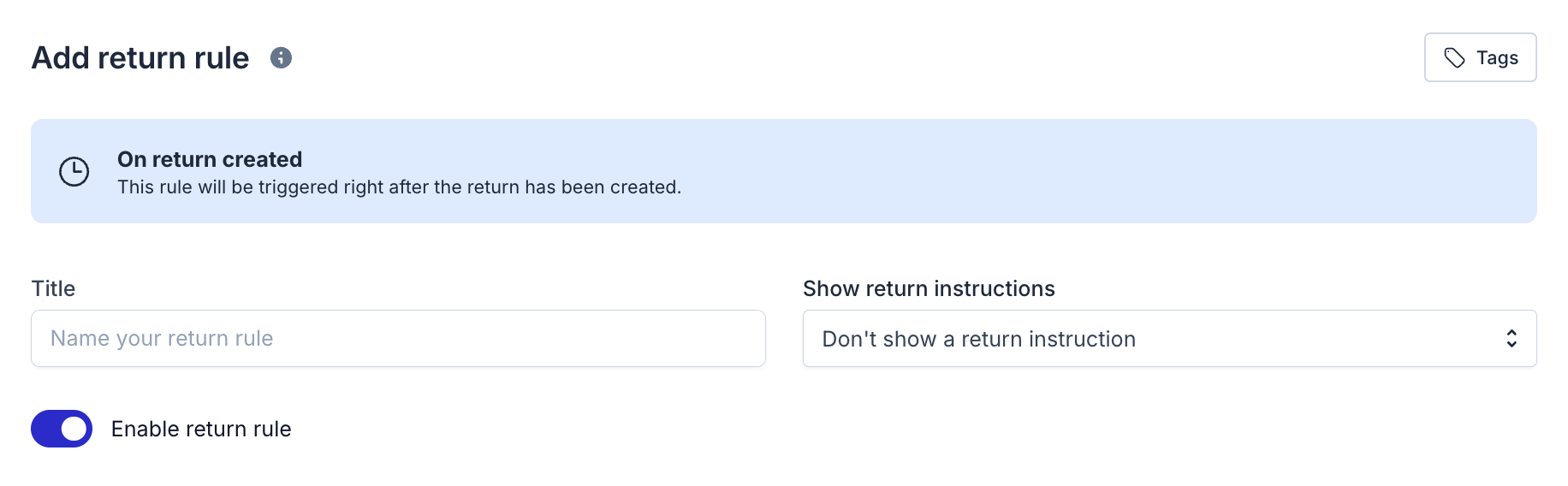
Task: Select "Don't show a return instruction" text
Action: (978, 339)
